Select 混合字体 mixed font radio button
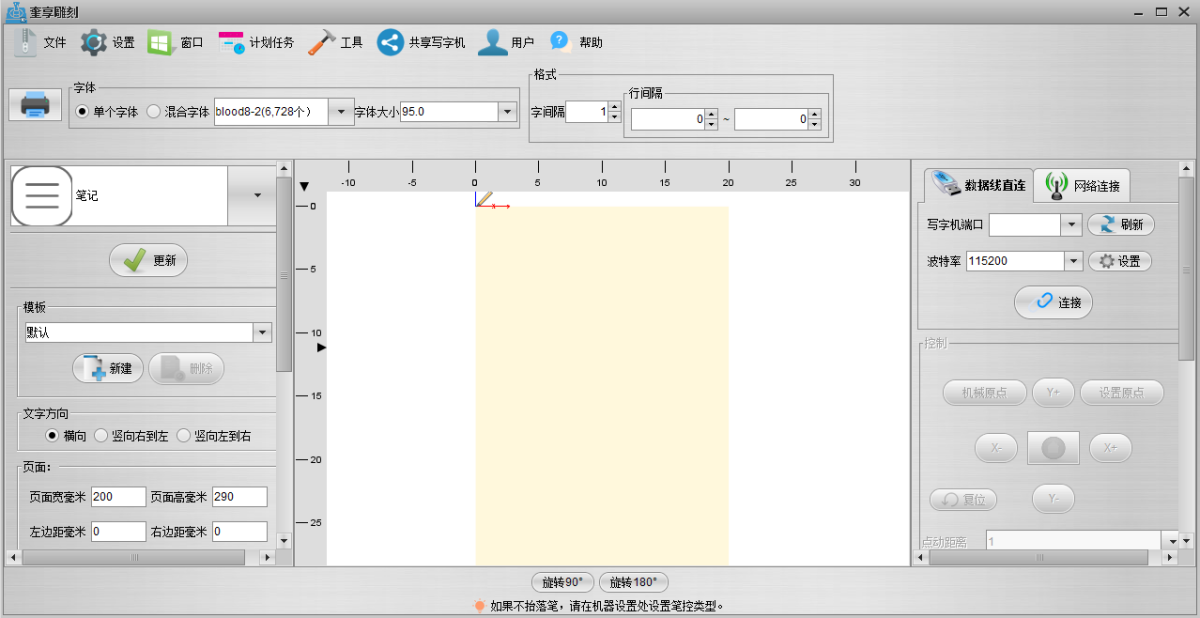 [154, 112]
